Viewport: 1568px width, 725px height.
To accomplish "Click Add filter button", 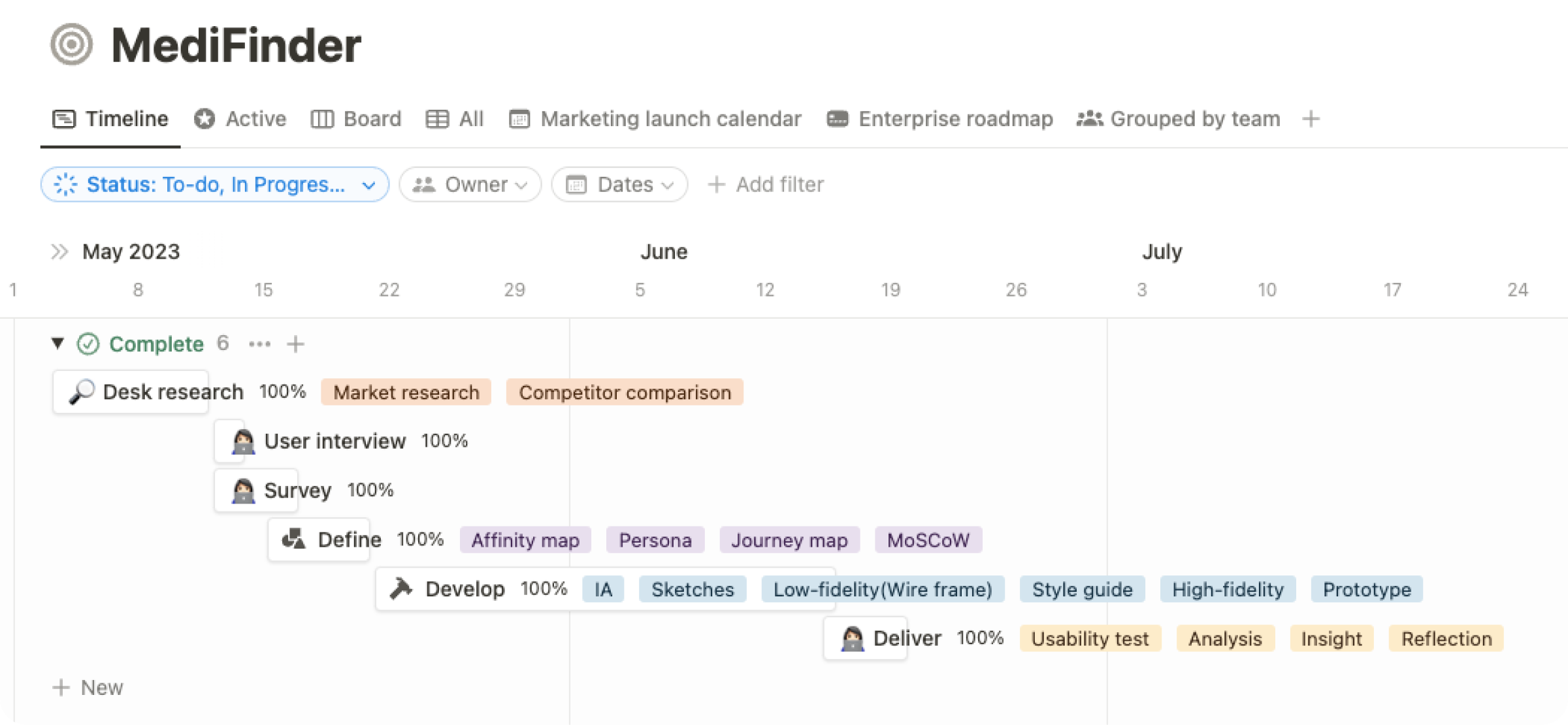I will 766,185.
